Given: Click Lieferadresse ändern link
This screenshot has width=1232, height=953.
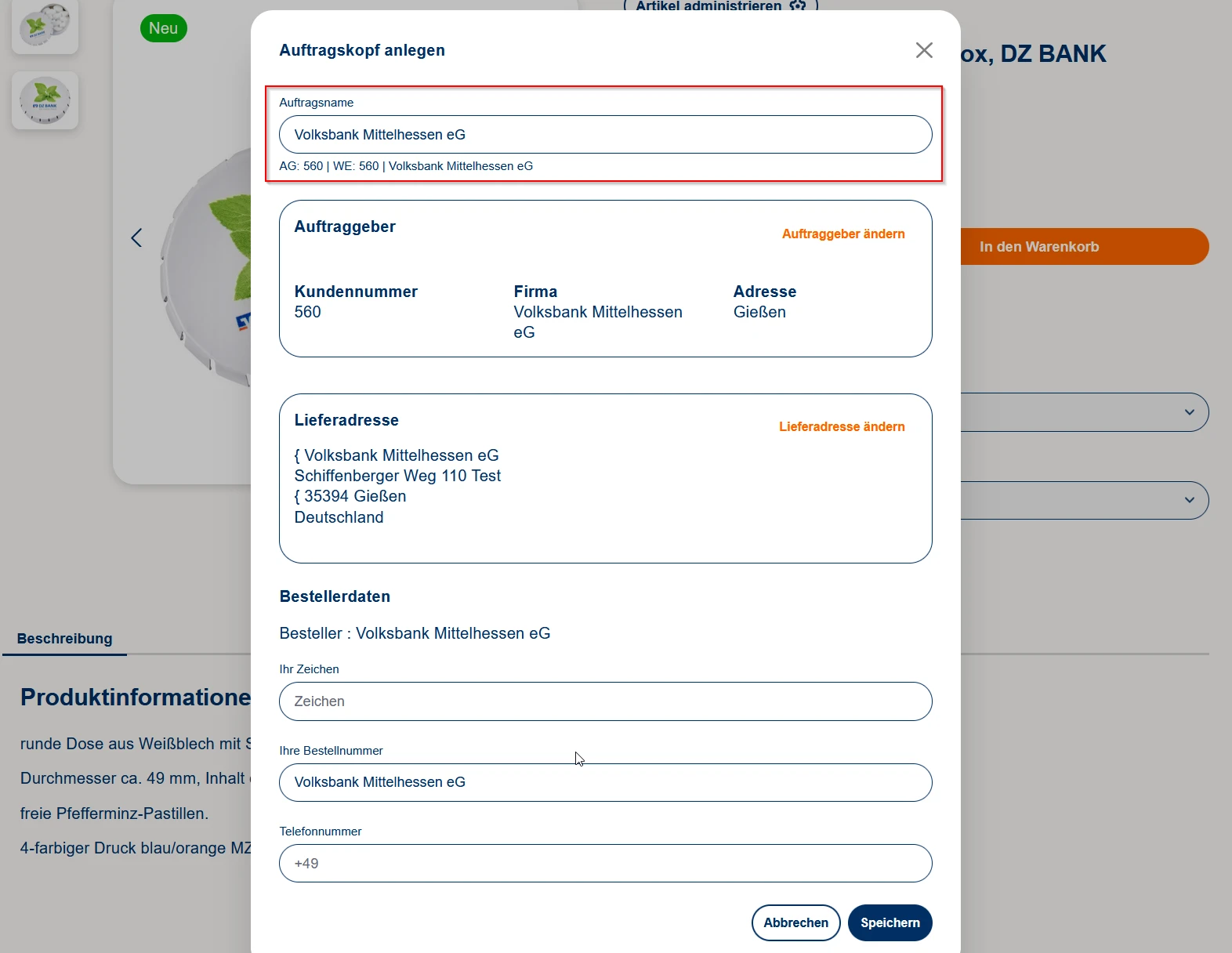Looking at the screenshot, I should pyautogui.click(x=841, y=426).
